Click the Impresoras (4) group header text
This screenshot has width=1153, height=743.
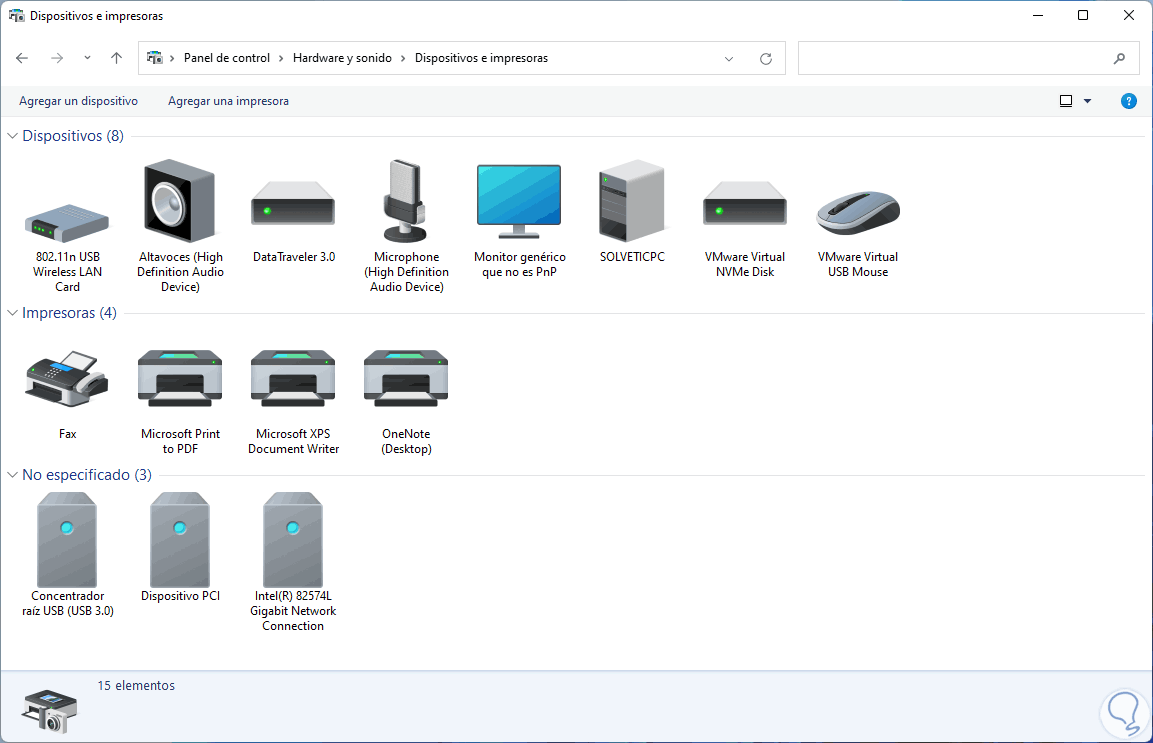point(69,313)
